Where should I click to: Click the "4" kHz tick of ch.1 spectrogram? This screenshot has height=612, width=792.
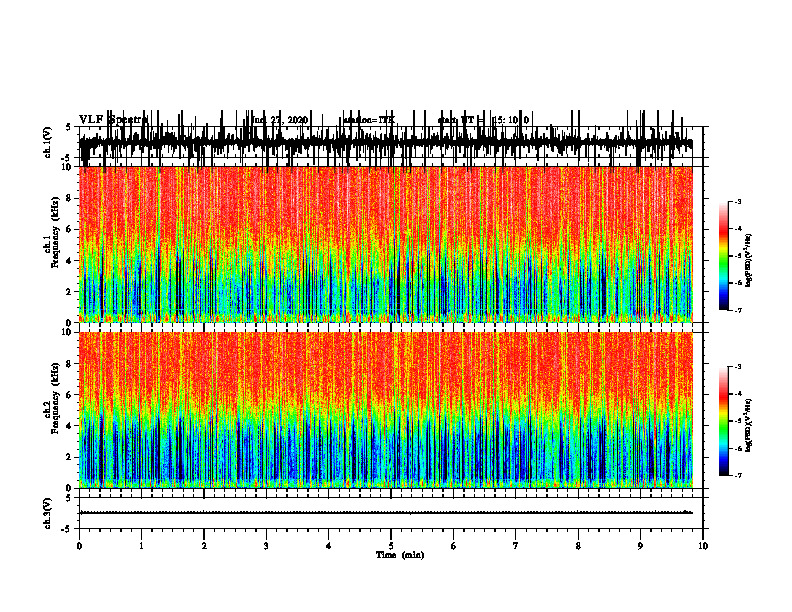[x=70, y=261]
